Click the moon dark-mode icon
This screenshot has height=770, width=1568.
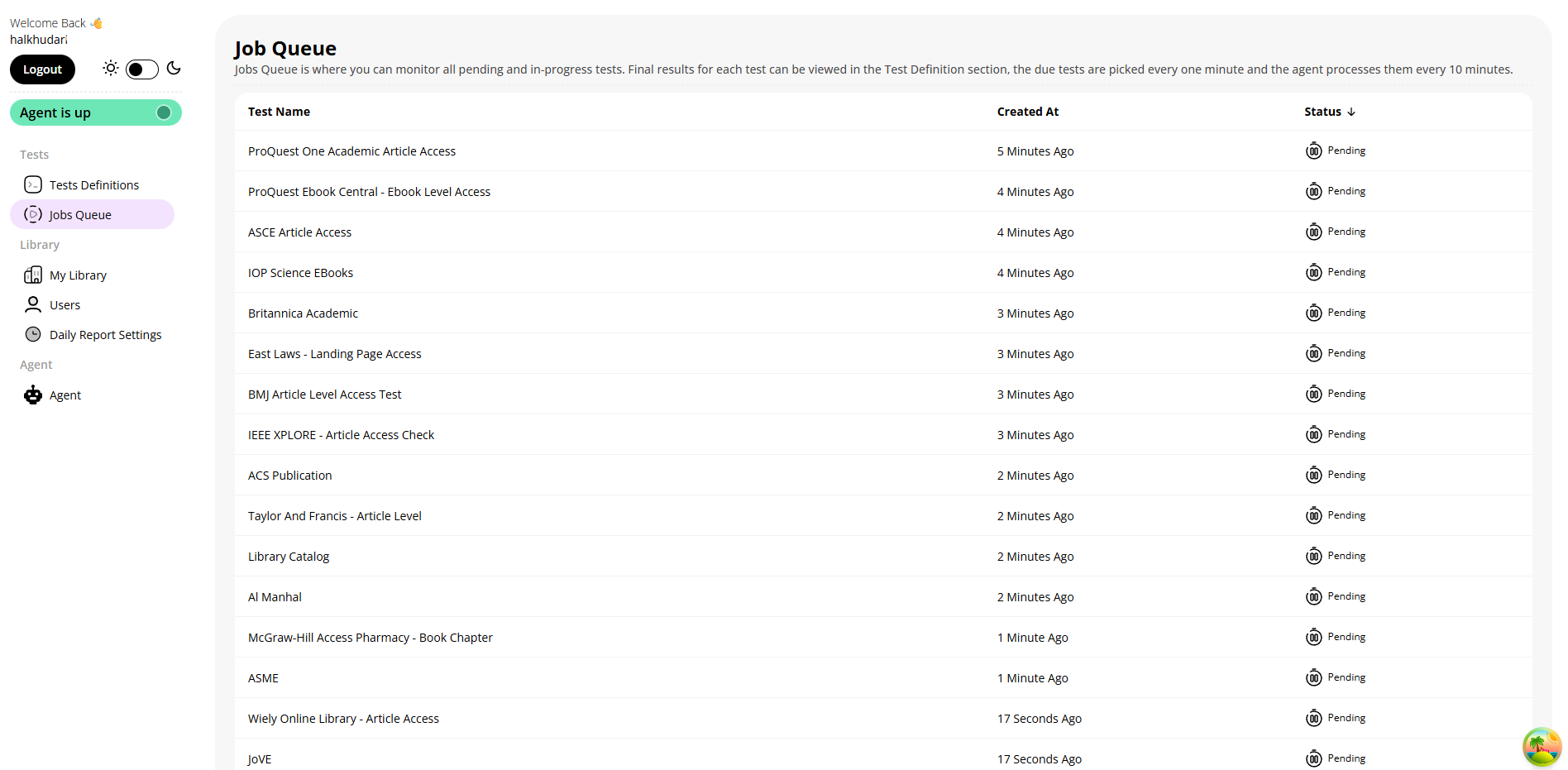pyautogui.click(x=174, y=69)
